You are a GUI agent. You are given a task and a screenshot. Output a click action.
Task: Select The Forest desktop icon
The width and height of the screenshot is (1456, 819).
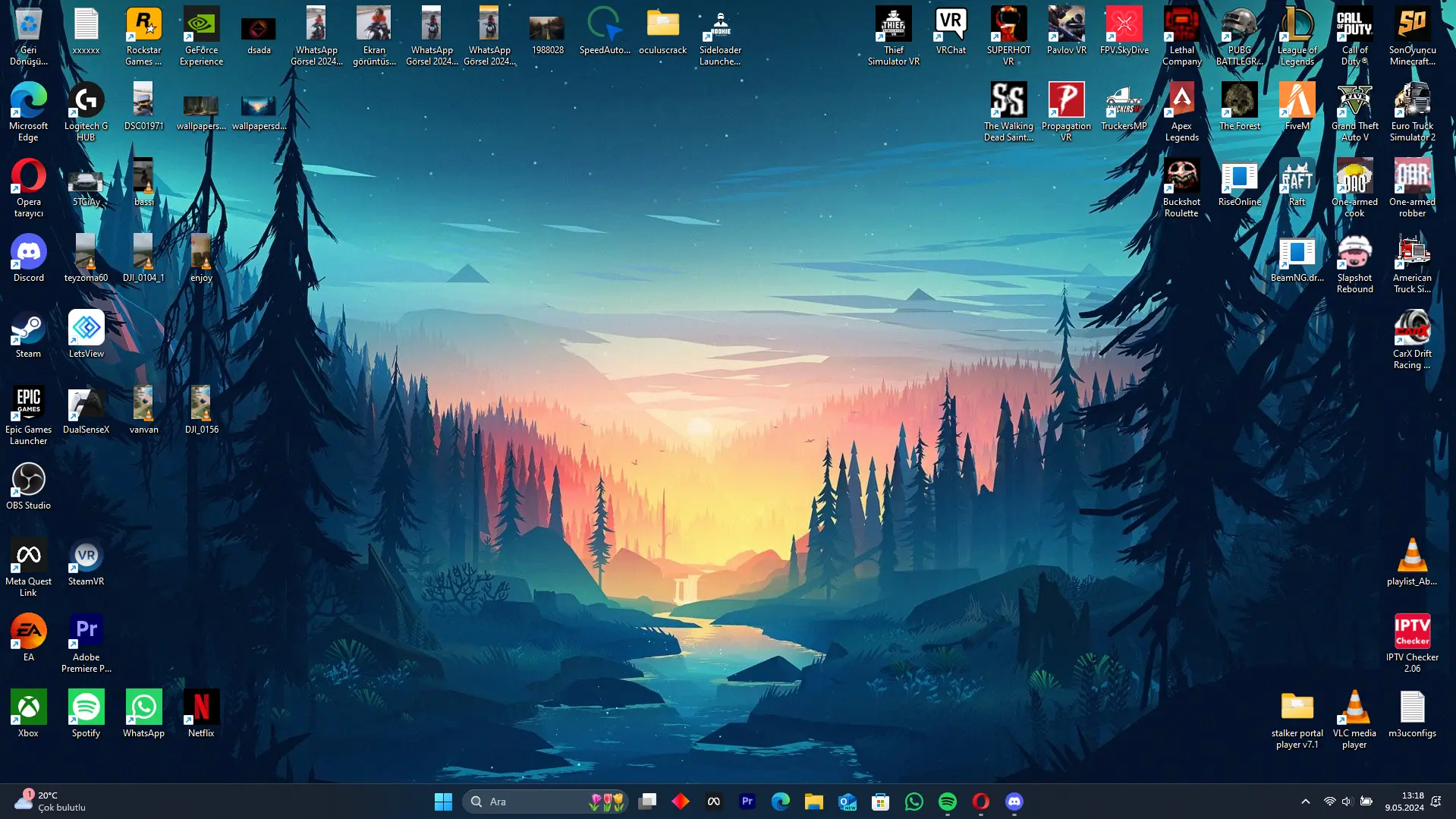[1239, 106]
